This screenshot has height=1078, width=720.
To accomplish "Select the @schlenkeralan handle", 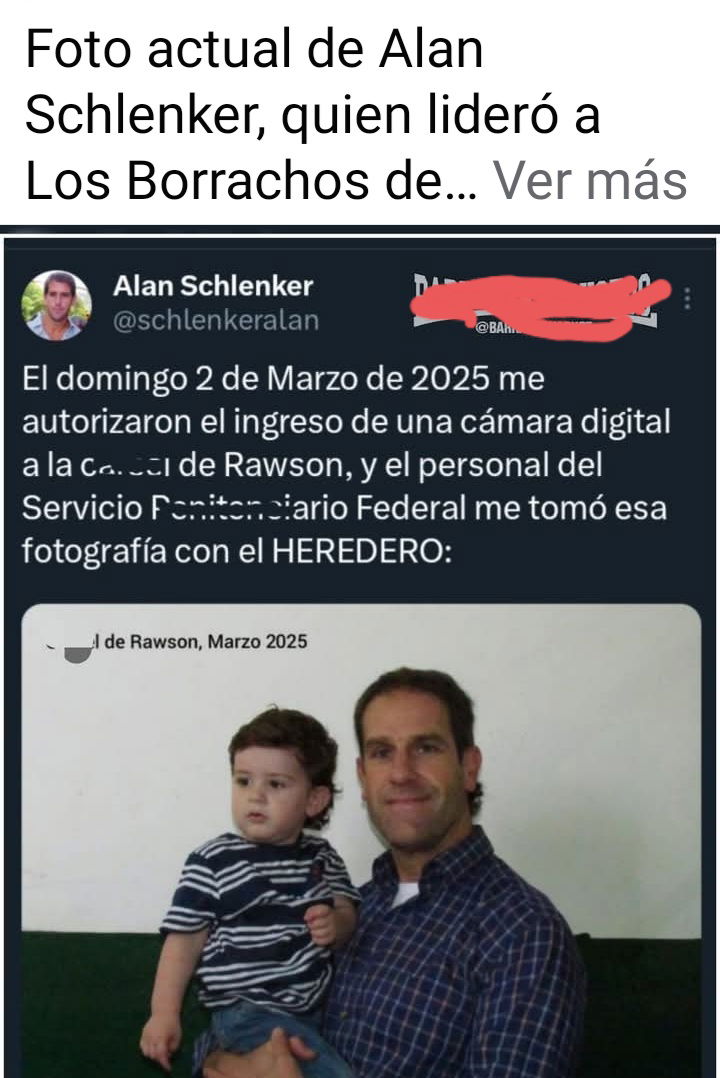I will [x=215, y=320].
